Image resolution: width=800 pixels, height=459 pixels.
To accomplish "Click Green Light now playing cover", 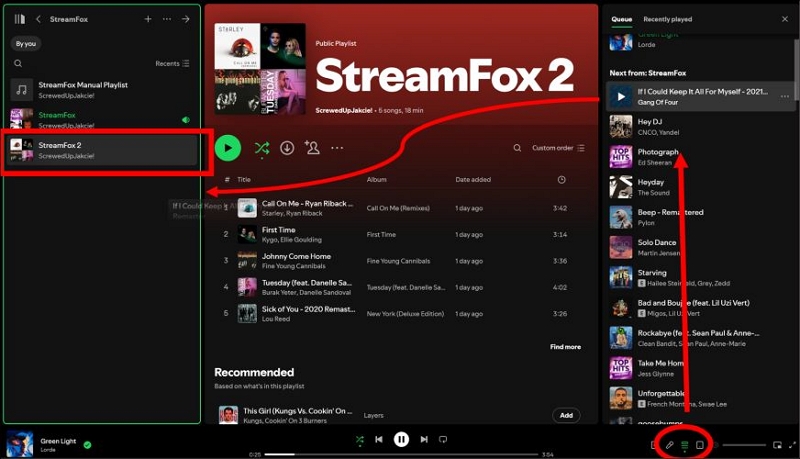I will point(20,444).
